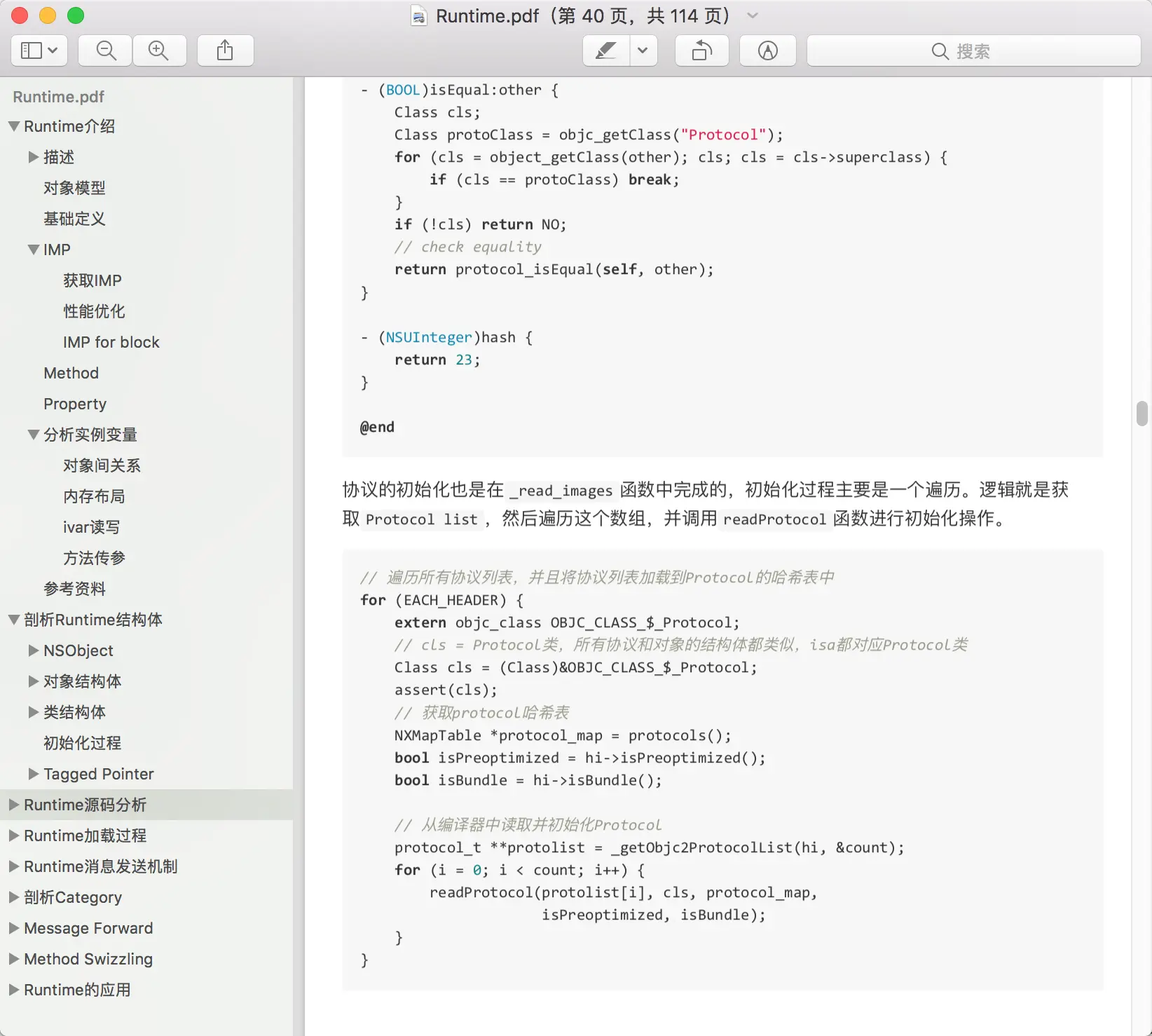Select the highlight pen tool
1152x1036 pixels.
click(x=606, y=50)
